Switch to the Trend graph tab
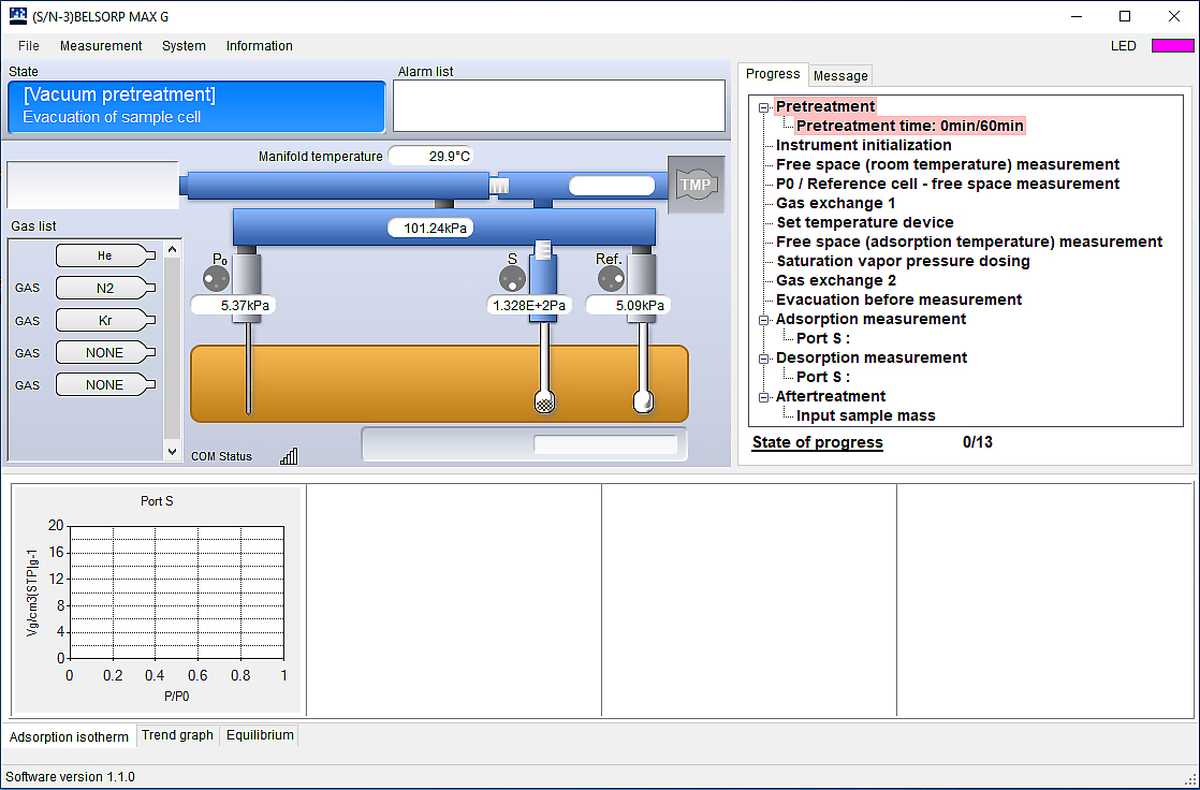This screenshot has height=790, width=1200. [x=177, y=735]
